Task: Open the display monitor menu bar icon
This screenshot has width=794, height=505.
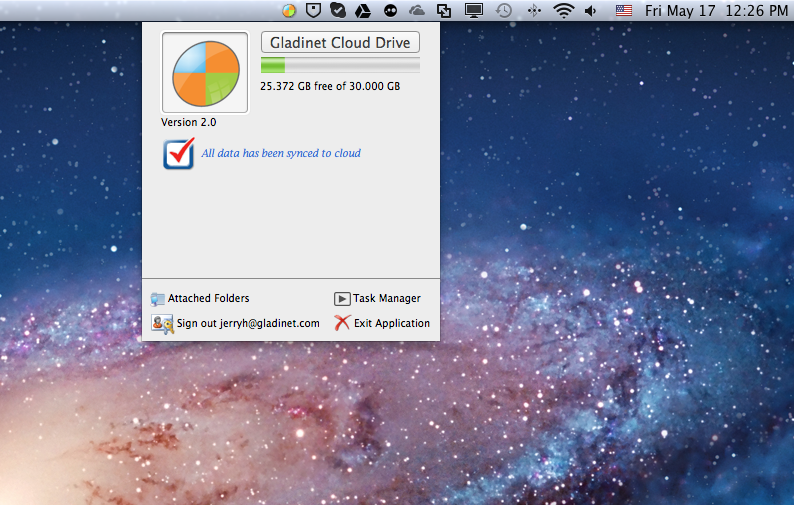Action: [474, 11]
